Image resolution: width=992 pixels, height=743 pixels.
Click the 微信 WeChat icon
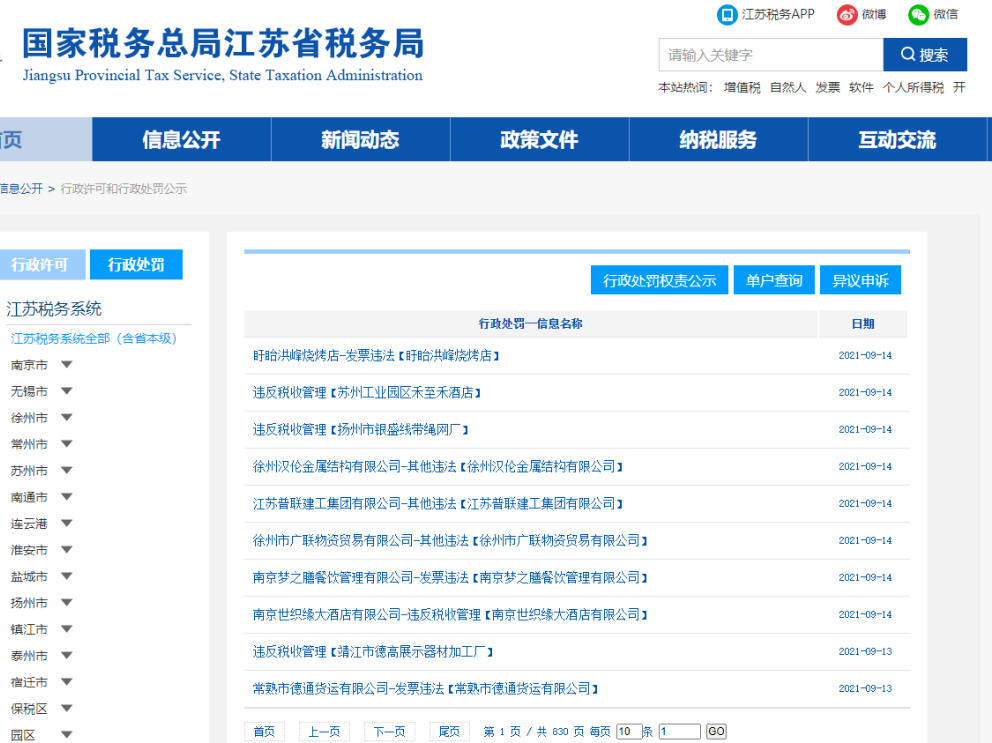pyautogui.click(x=919, y=15)
